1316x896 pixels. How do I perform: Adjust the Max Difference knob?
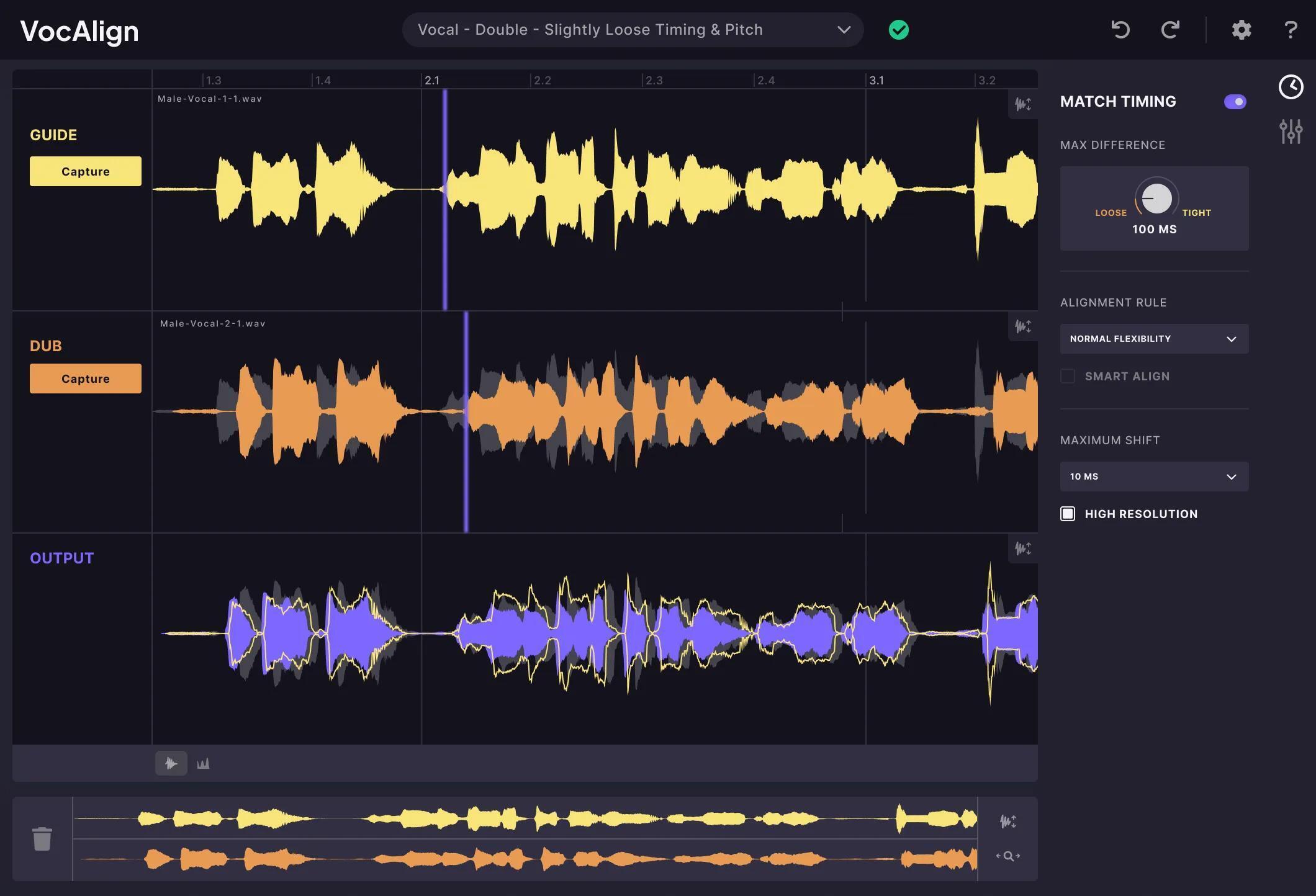pos(1155,199)
